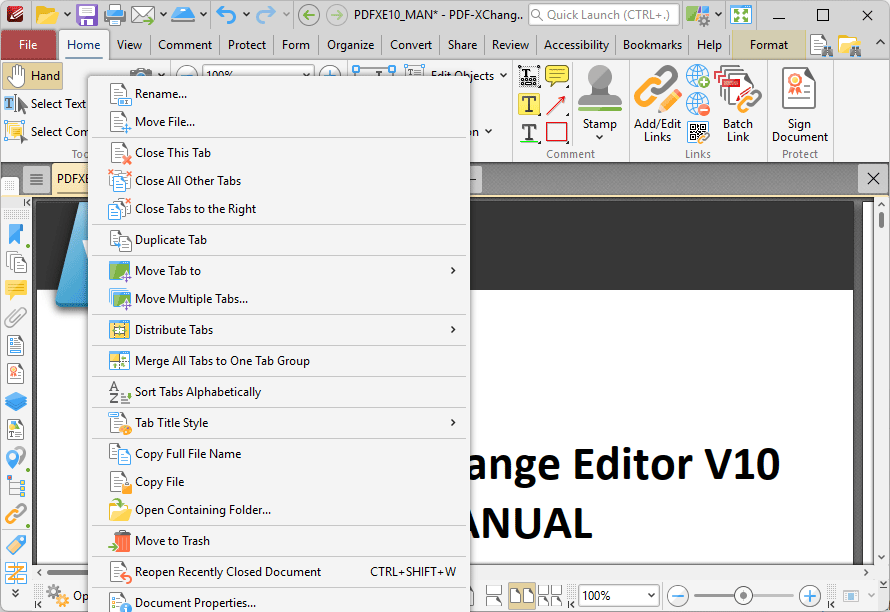Click the green back navigation arrow

pyautogui.click(x=309, y=15)
